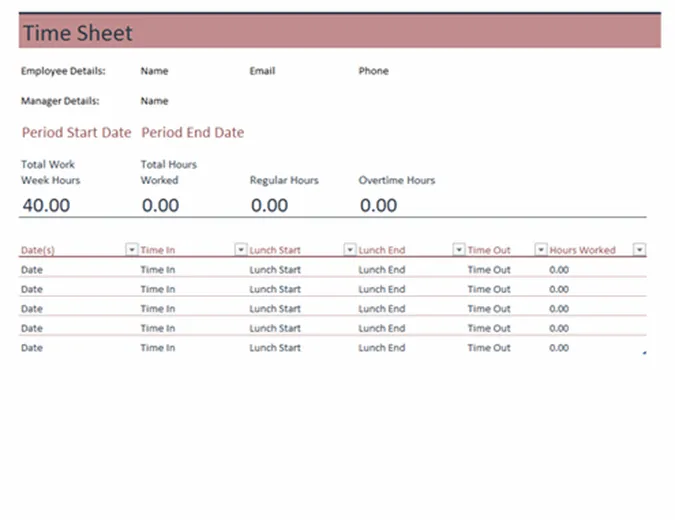Click the 40.00 total work week hours value

pos(46,205)
